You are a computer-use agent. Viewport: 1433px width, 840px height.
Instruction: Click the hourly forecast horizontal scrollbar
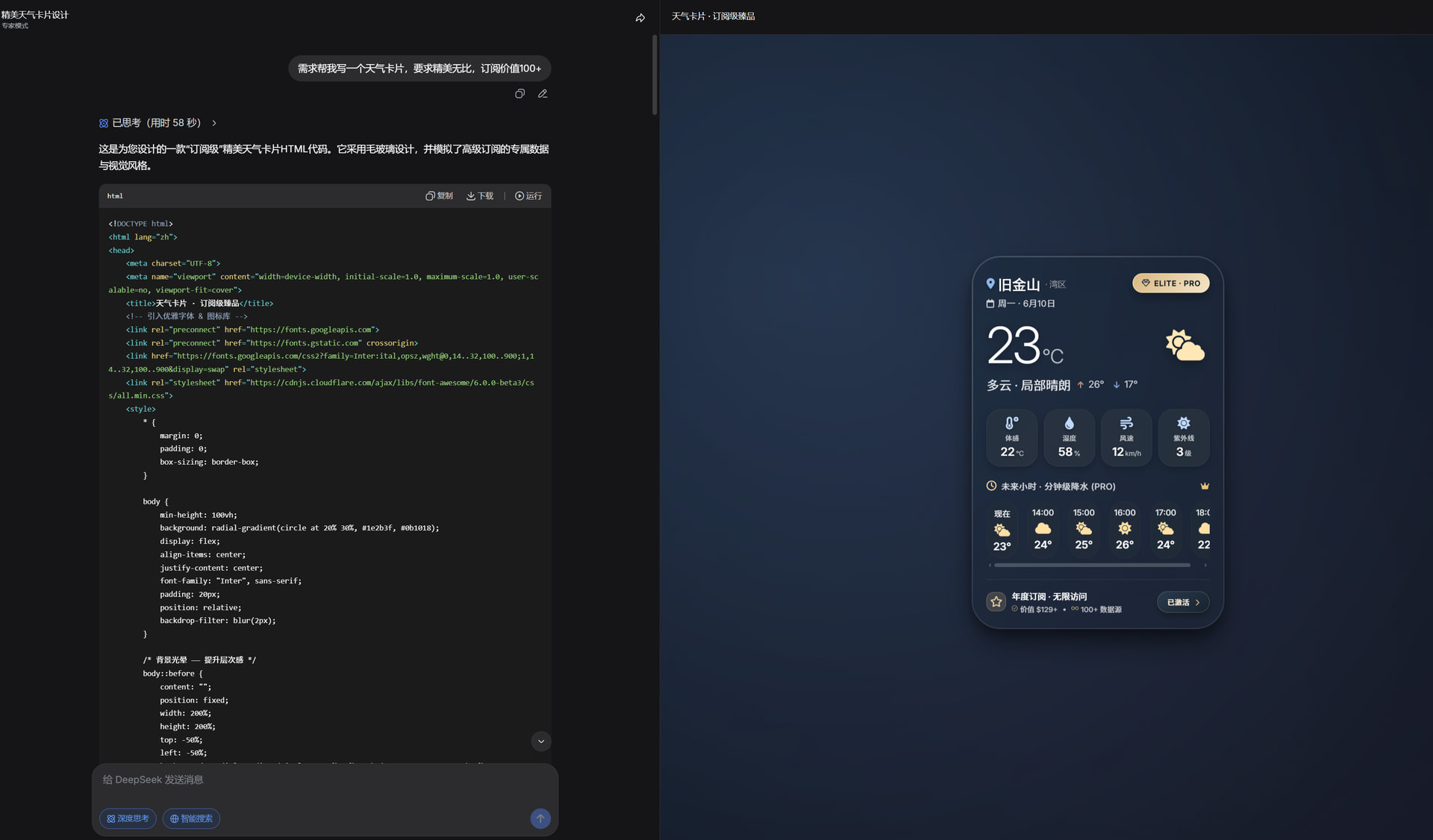[1093, 565]
